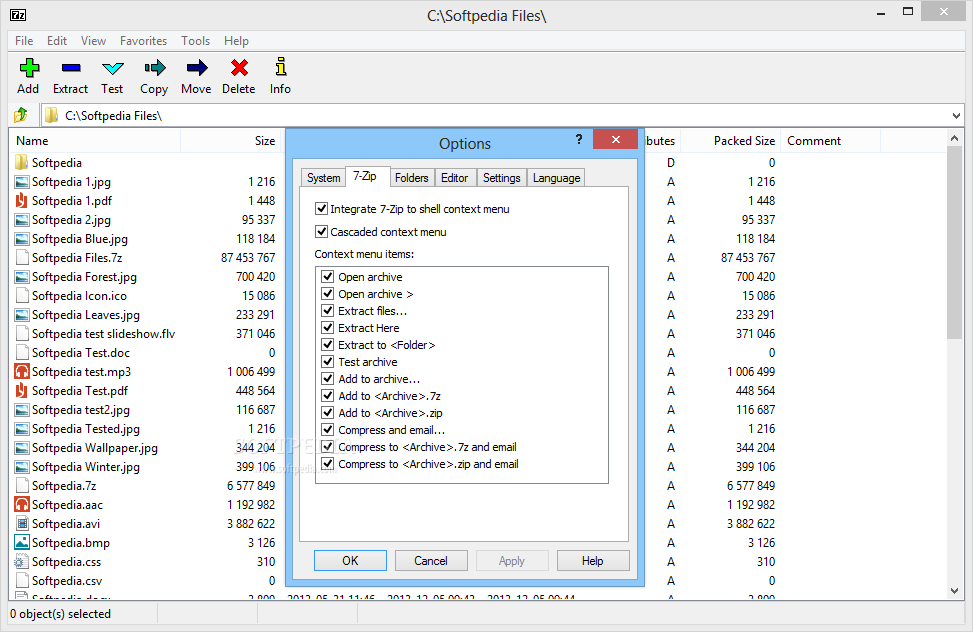Click the file list vertical scrollbar thumb
973x632 pixels.
click(x=954, y=243)
